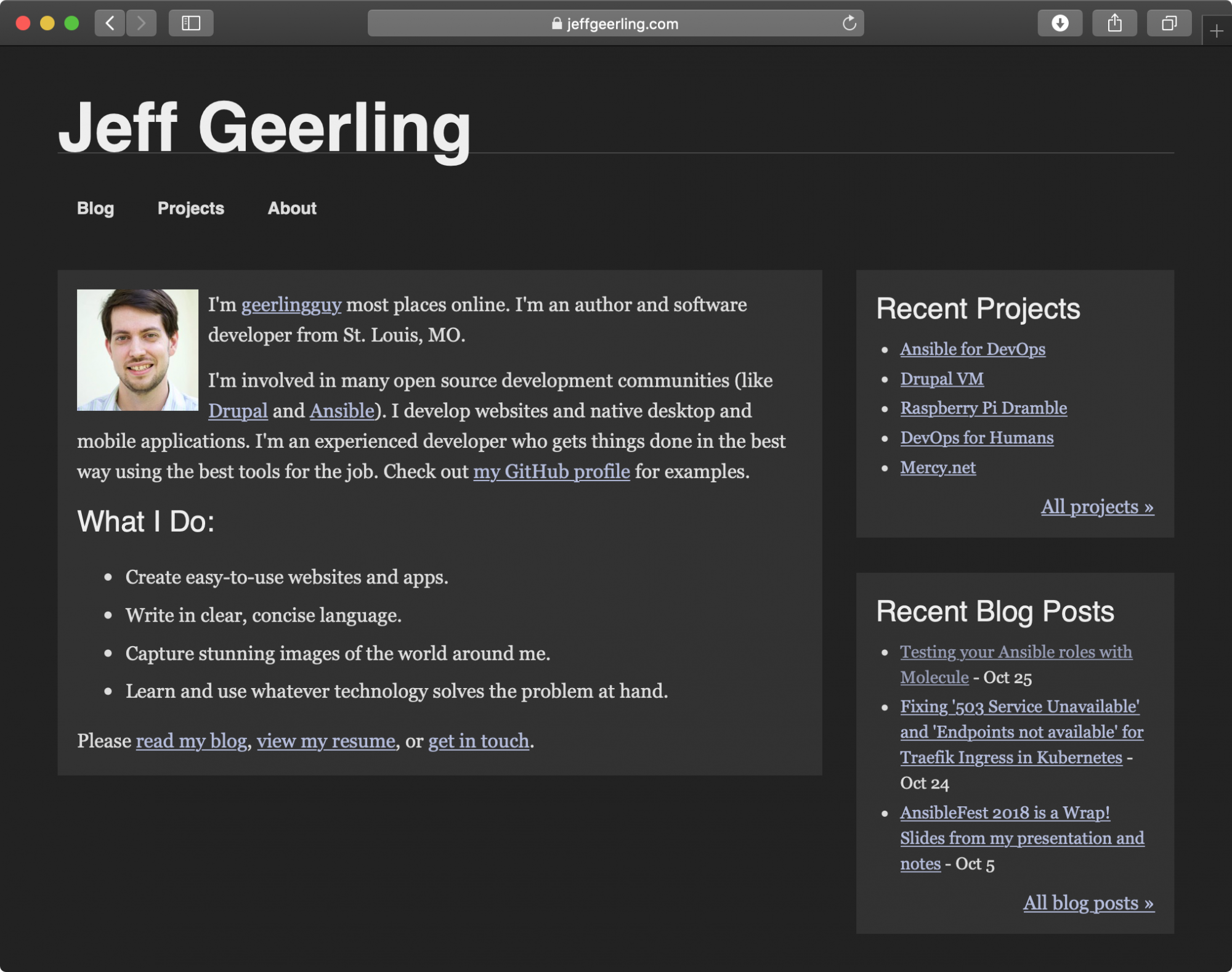Open DevOps for Humans project
This screenshot has height=972, width=1232.
click(x=977, y=438)
